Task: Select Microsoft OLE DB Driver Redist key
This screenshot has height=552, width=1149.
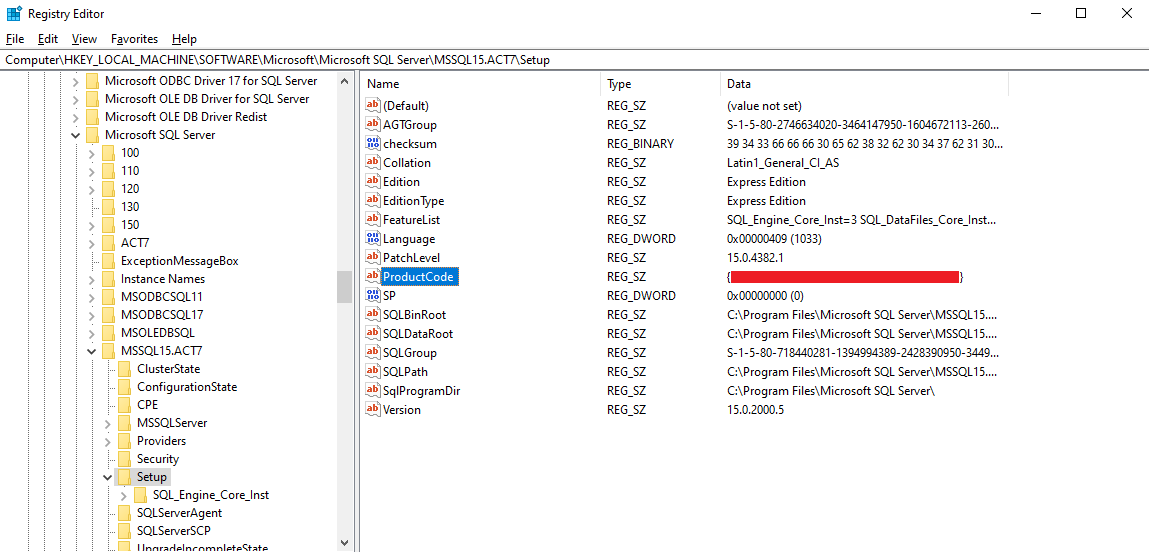Action: 186,117
